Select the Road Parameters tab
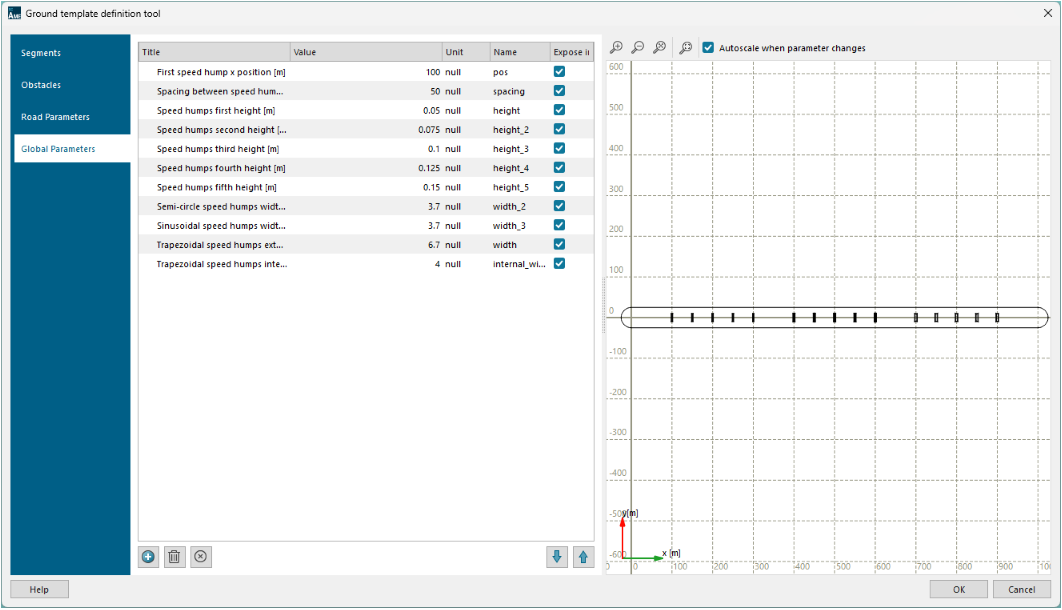The width and height of the screenshot is (1062, 610). pos(55,117)
